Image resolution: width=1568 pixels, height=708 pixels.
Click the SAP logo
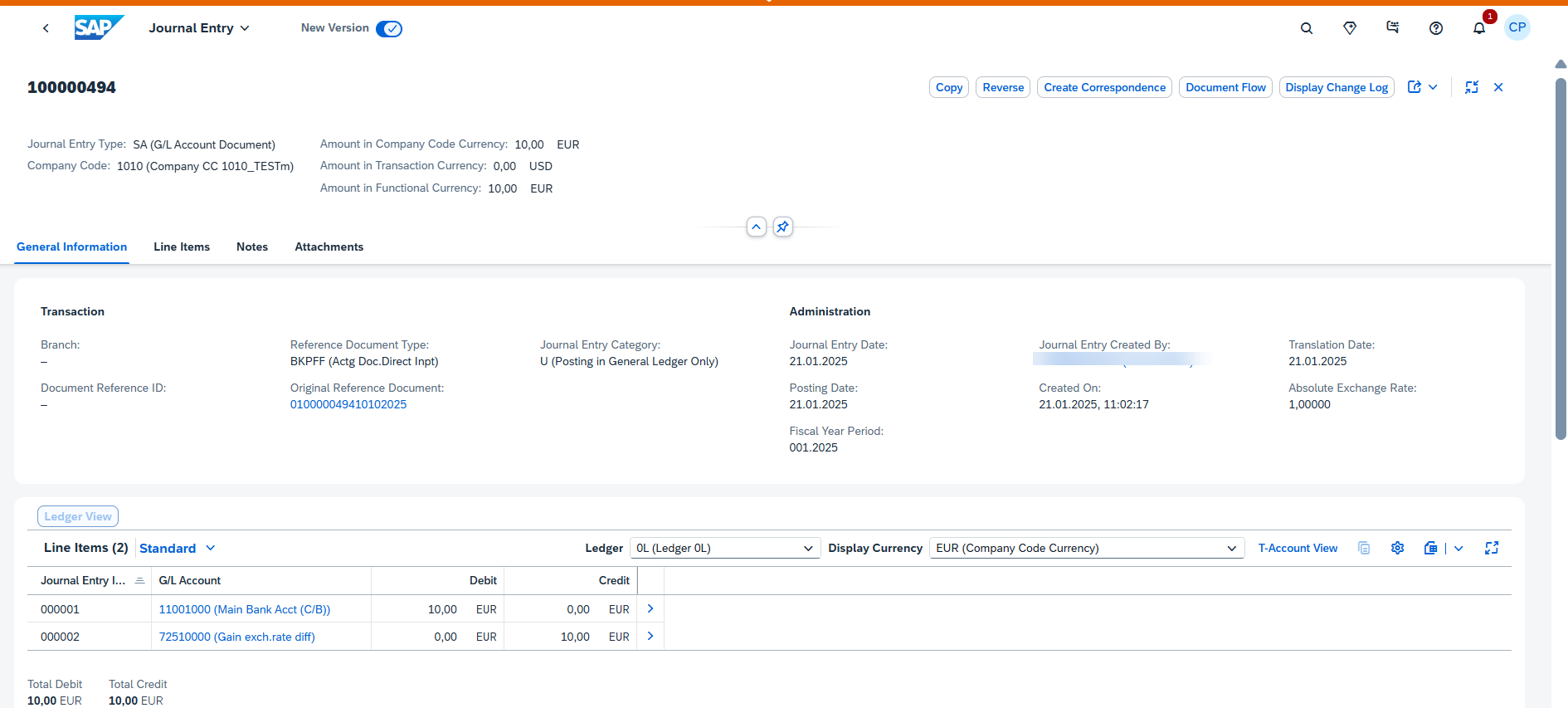tap(99, 27)
